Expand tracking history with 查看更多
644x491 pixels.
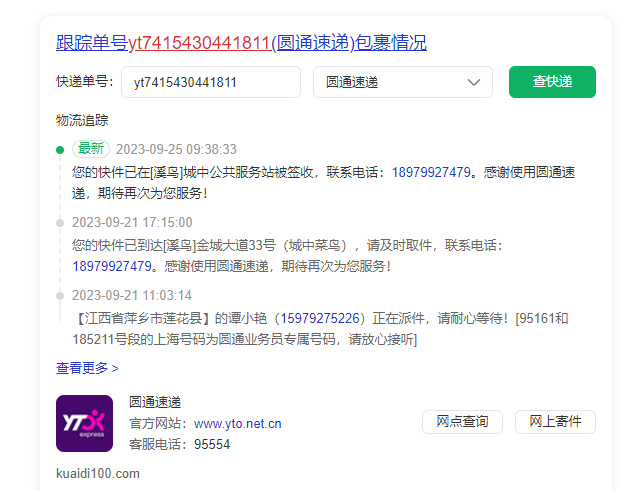coord(87,368)
